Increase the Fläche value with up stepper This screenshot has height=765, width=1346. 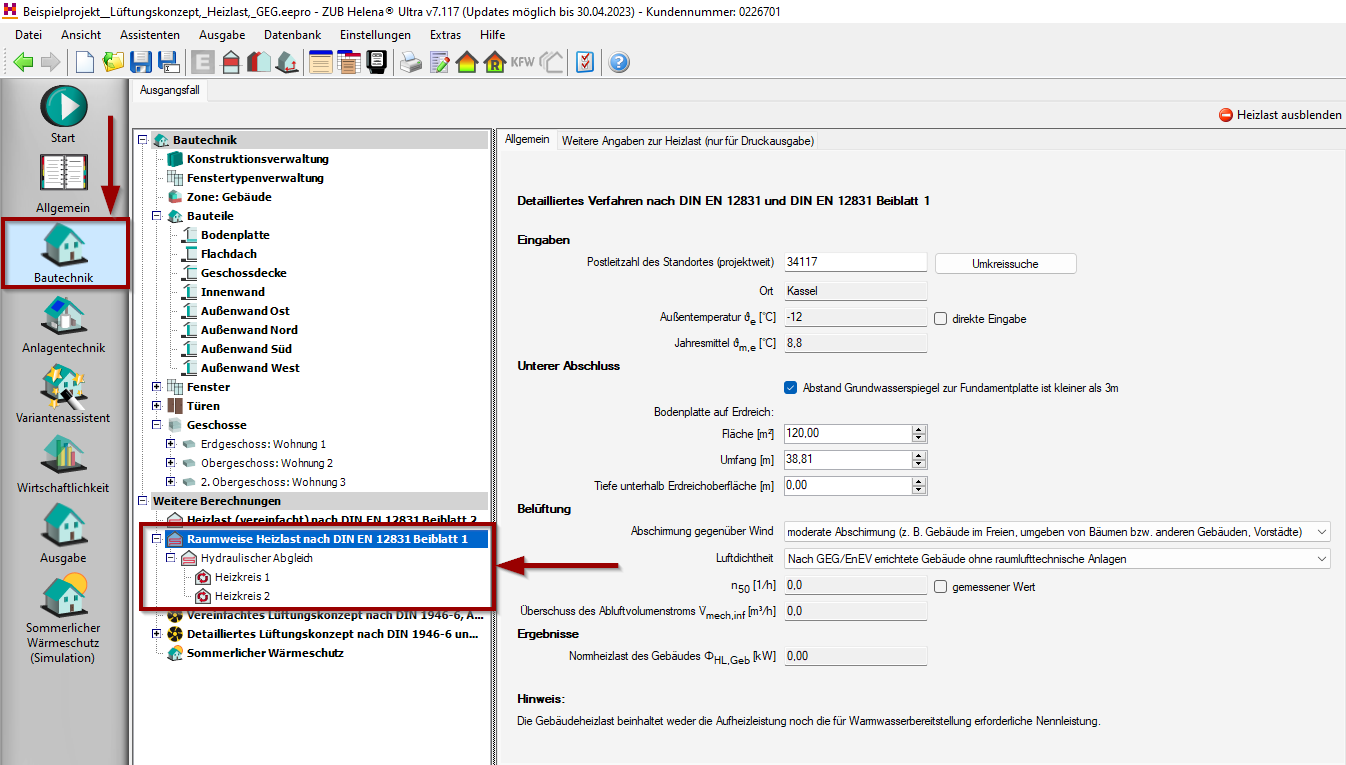(919, 430)
